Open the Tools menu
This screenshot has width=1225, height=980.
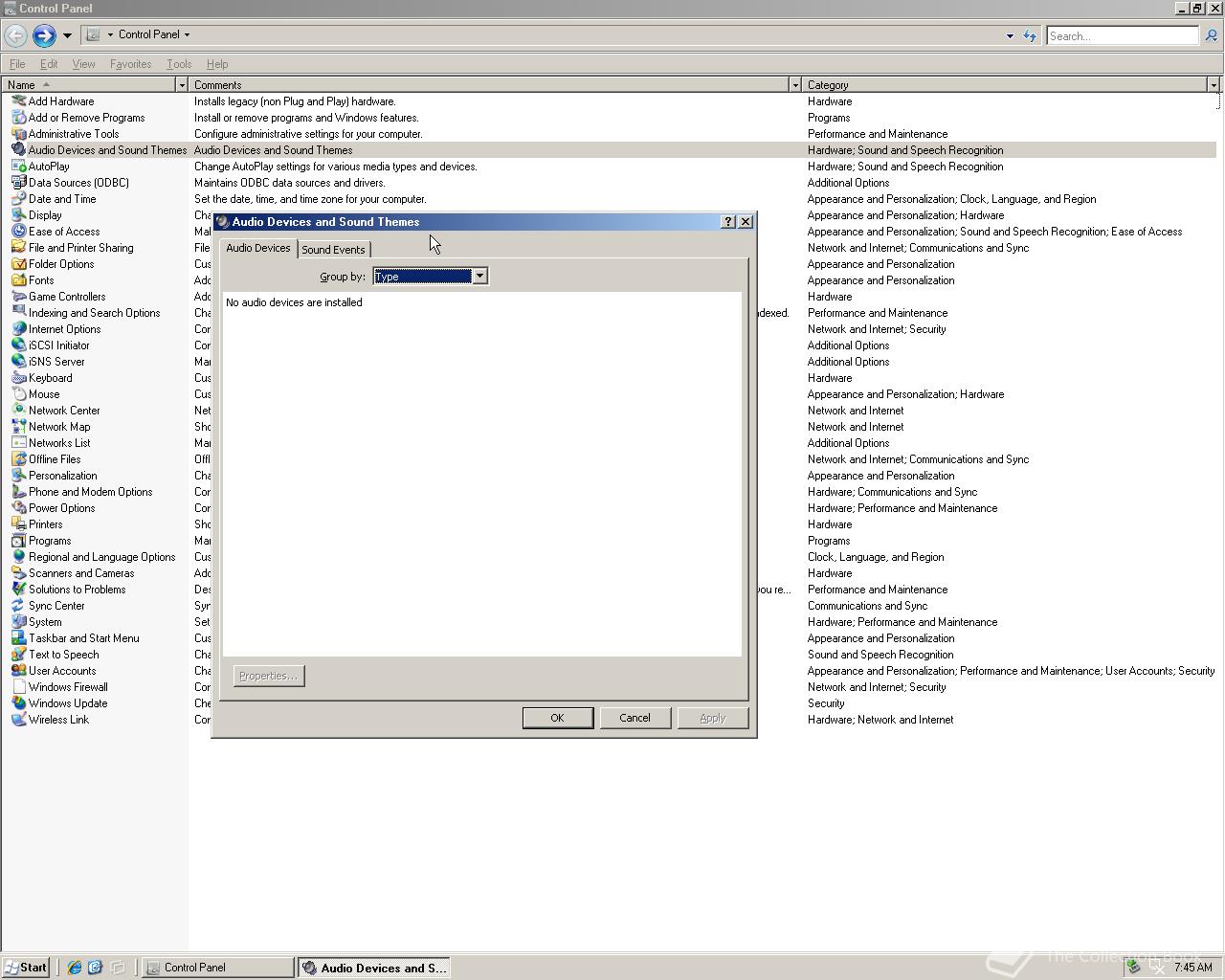(x=179, y=64)
